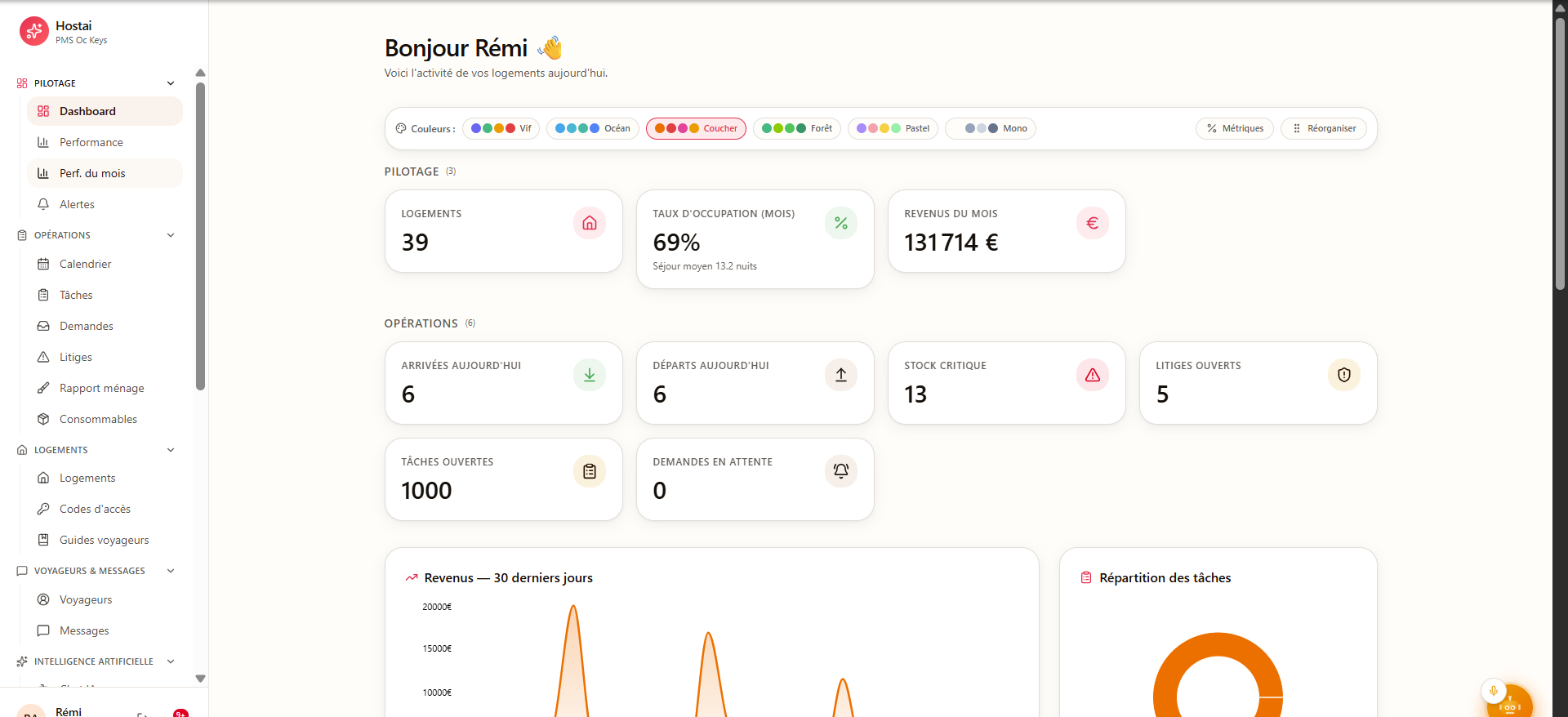This screenshot has height=717, width=1568.
Task: Click the 'Répartition des tâches' title
Action: click(x=1165, y=578)
